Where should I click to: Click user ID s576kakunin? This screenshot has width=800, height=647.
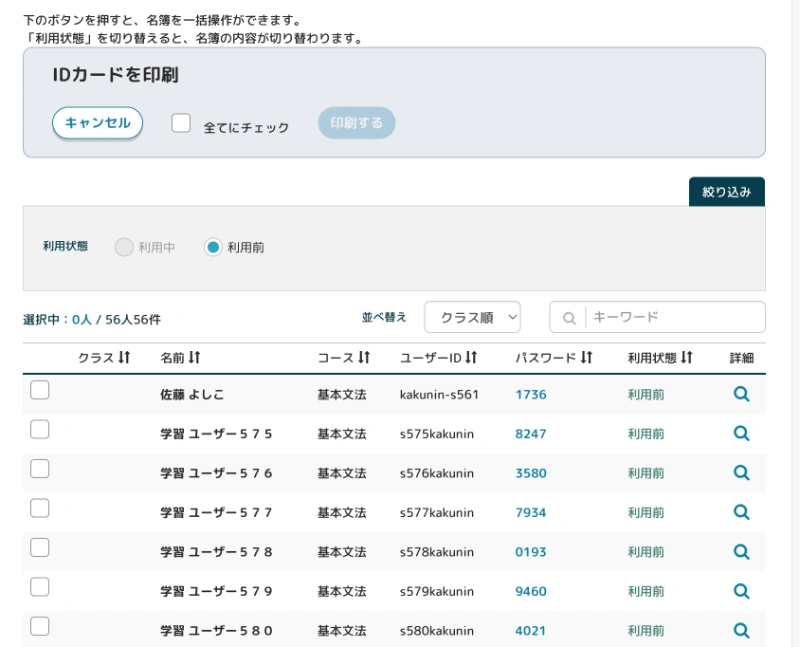[x=437, y=473]
